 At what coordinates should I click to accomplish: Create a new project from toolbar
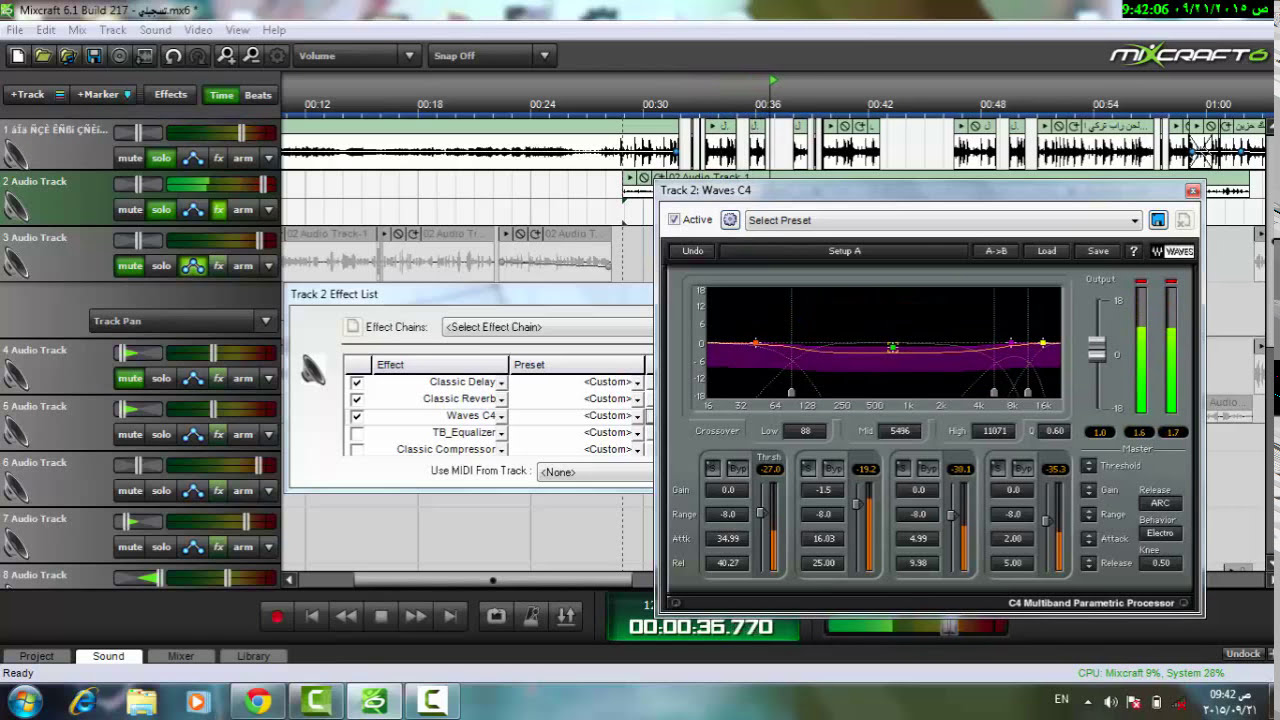coord(18,56)
